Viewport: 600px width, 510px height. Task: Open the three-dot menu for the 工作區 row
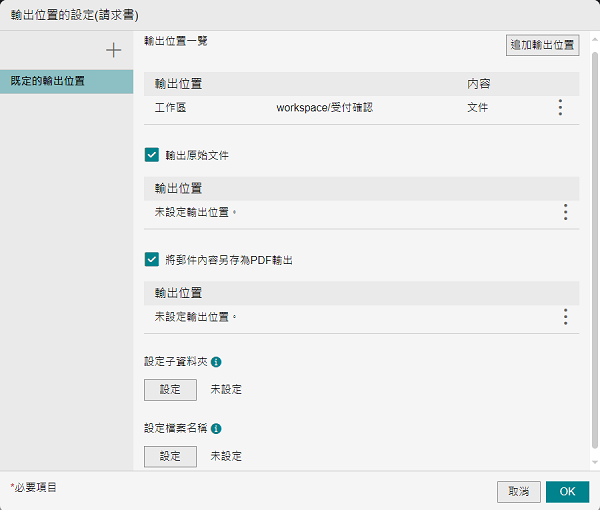(x=560, y=107)
